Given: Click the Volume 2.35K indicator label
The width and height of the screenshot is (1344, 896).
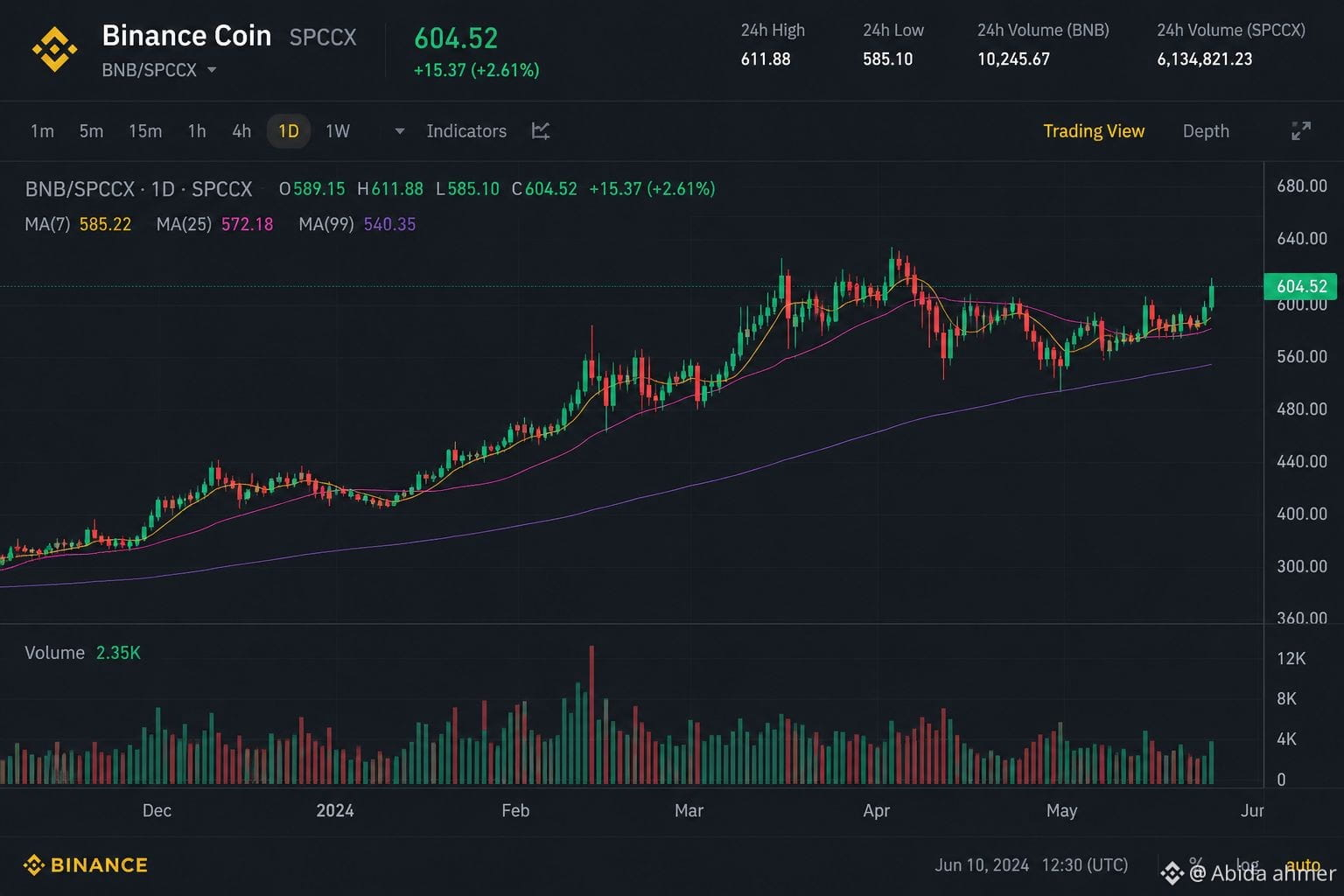Looking at the screenshot, I should (x=82, y=653).
